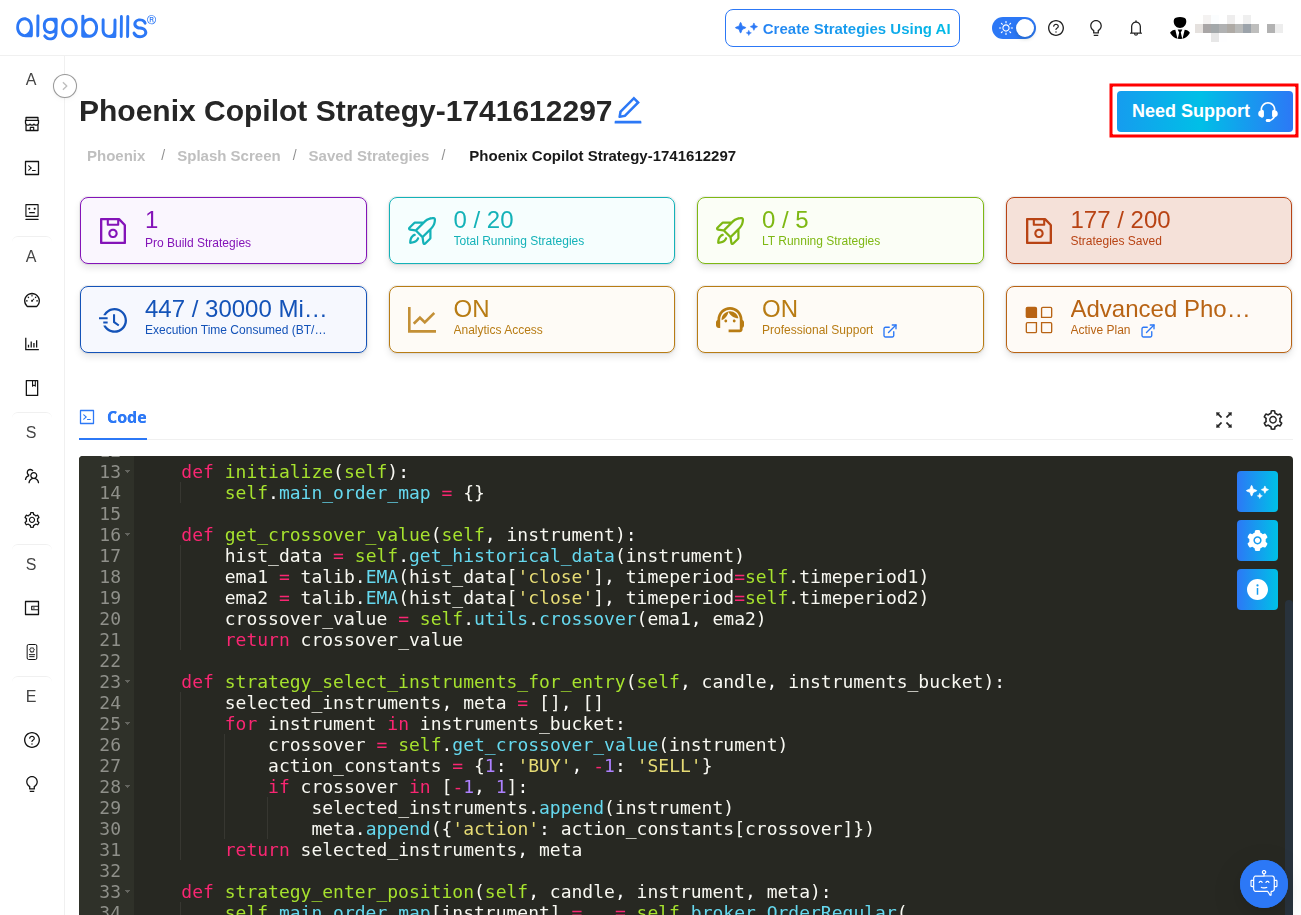
Task: Open the AI sparkle tool in code editor
Action: (x=1257, y=491)
